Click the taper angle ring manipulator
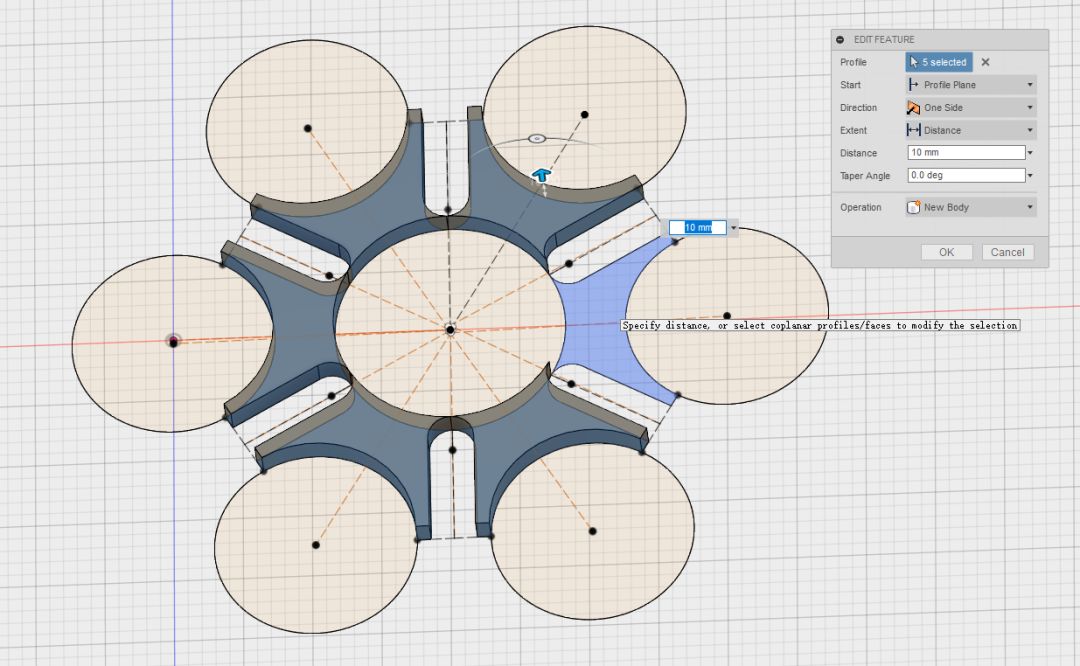1080x666 pixels. pyautogui.click(x=537, y=139)
